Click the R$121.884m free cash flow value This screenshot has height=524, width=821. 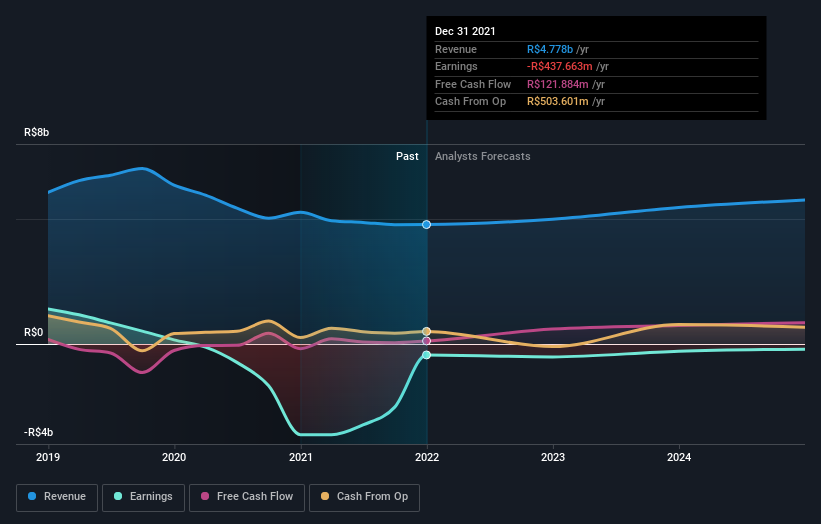point(558,84)
